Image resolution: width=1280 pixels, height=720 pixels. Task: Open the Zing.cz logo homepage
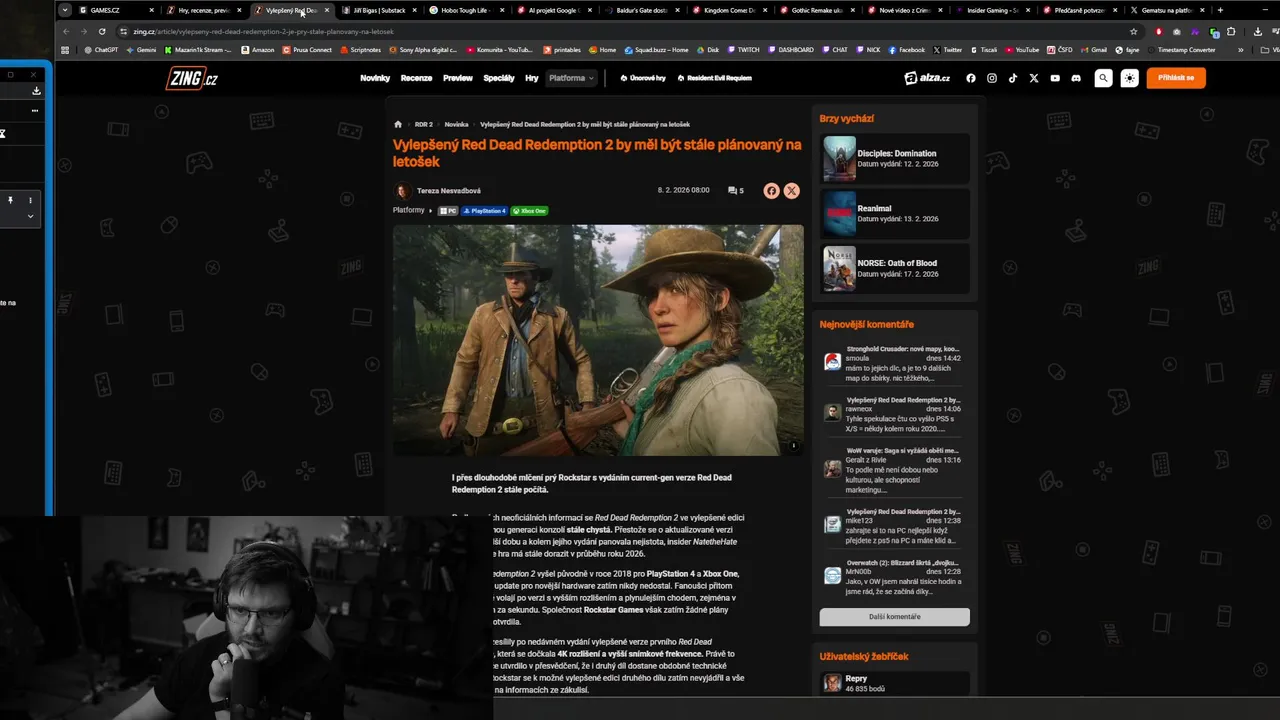[191, 78]
